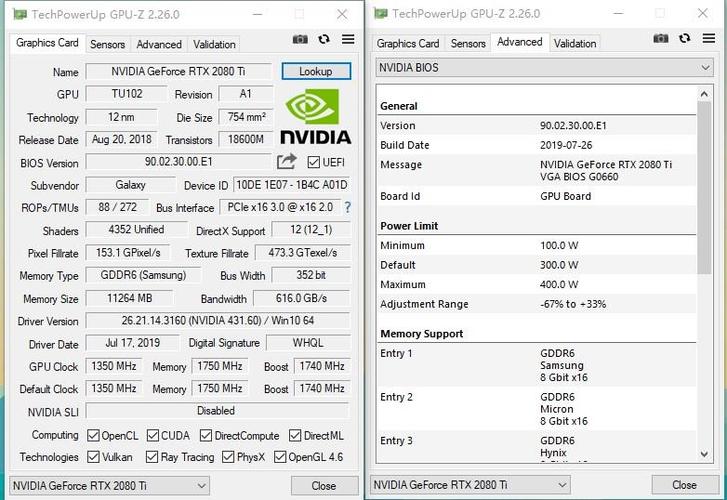Click Maximum power limit value 400.0 W
The height and width of the screenshot is (500, 727).
(559, 284)
